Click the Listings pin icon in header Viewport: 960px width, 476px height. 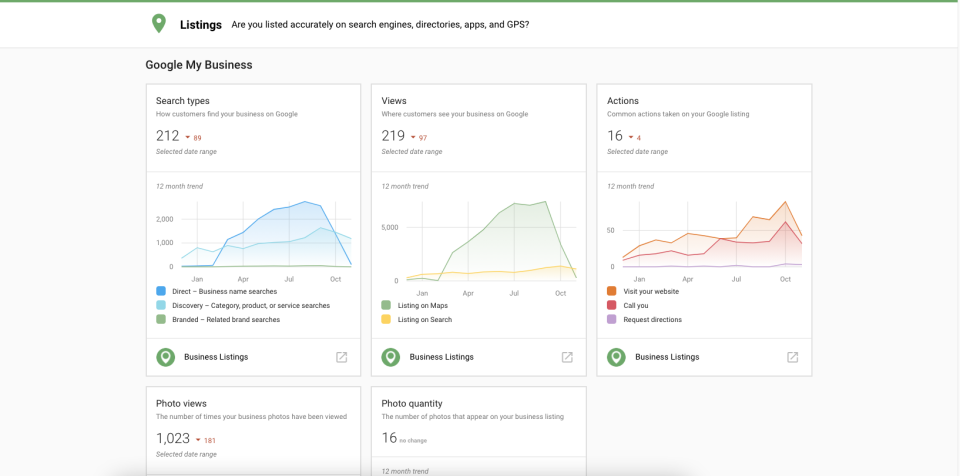tap(158, 24)
